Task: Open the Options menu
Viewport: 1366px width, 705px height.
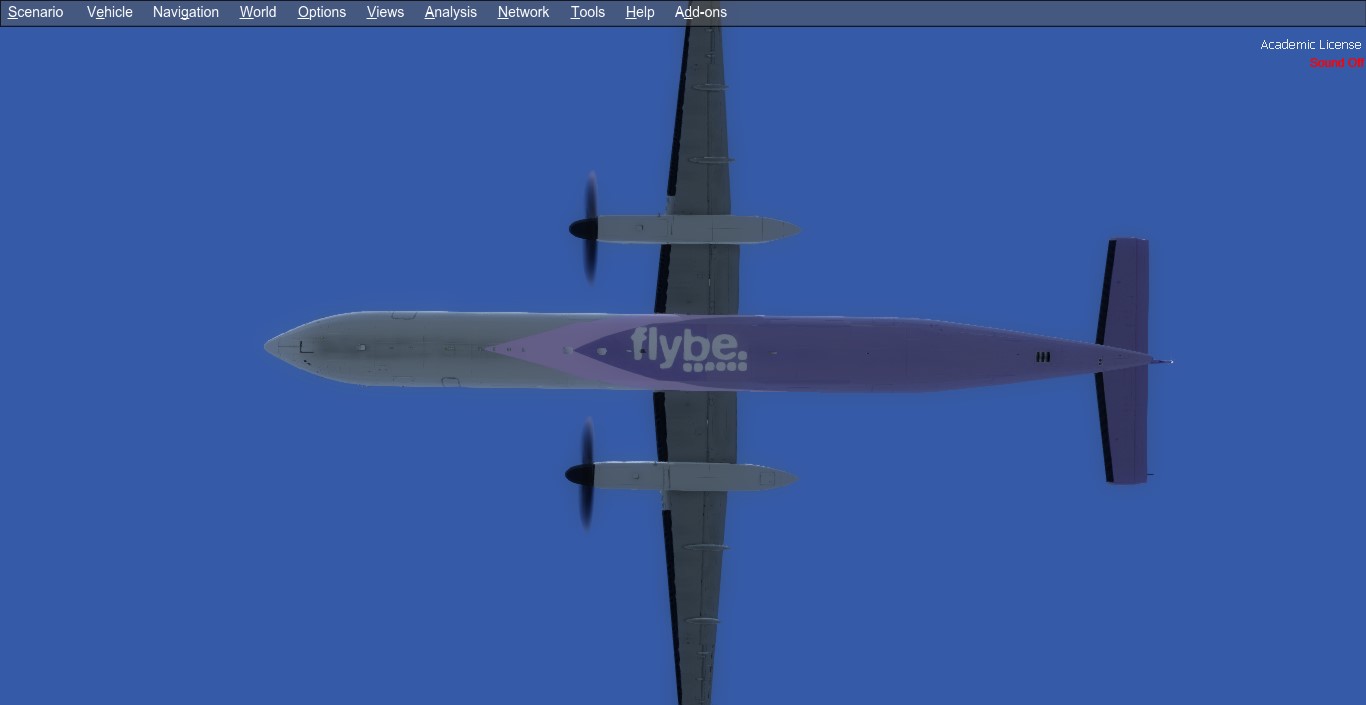Action: click(322, 12)
